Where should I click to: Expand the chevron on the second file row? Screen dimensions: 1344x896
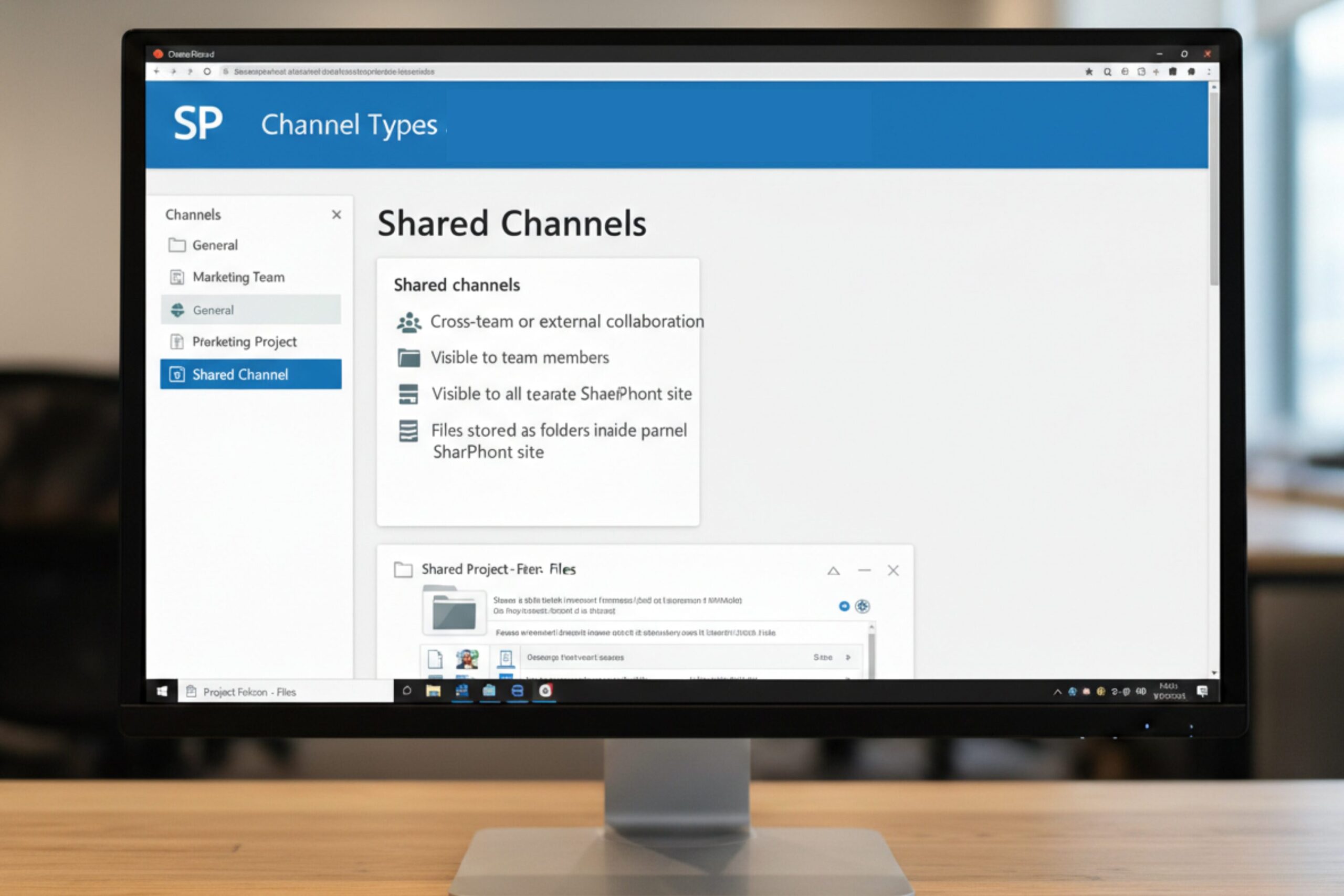tap(848, 679)
